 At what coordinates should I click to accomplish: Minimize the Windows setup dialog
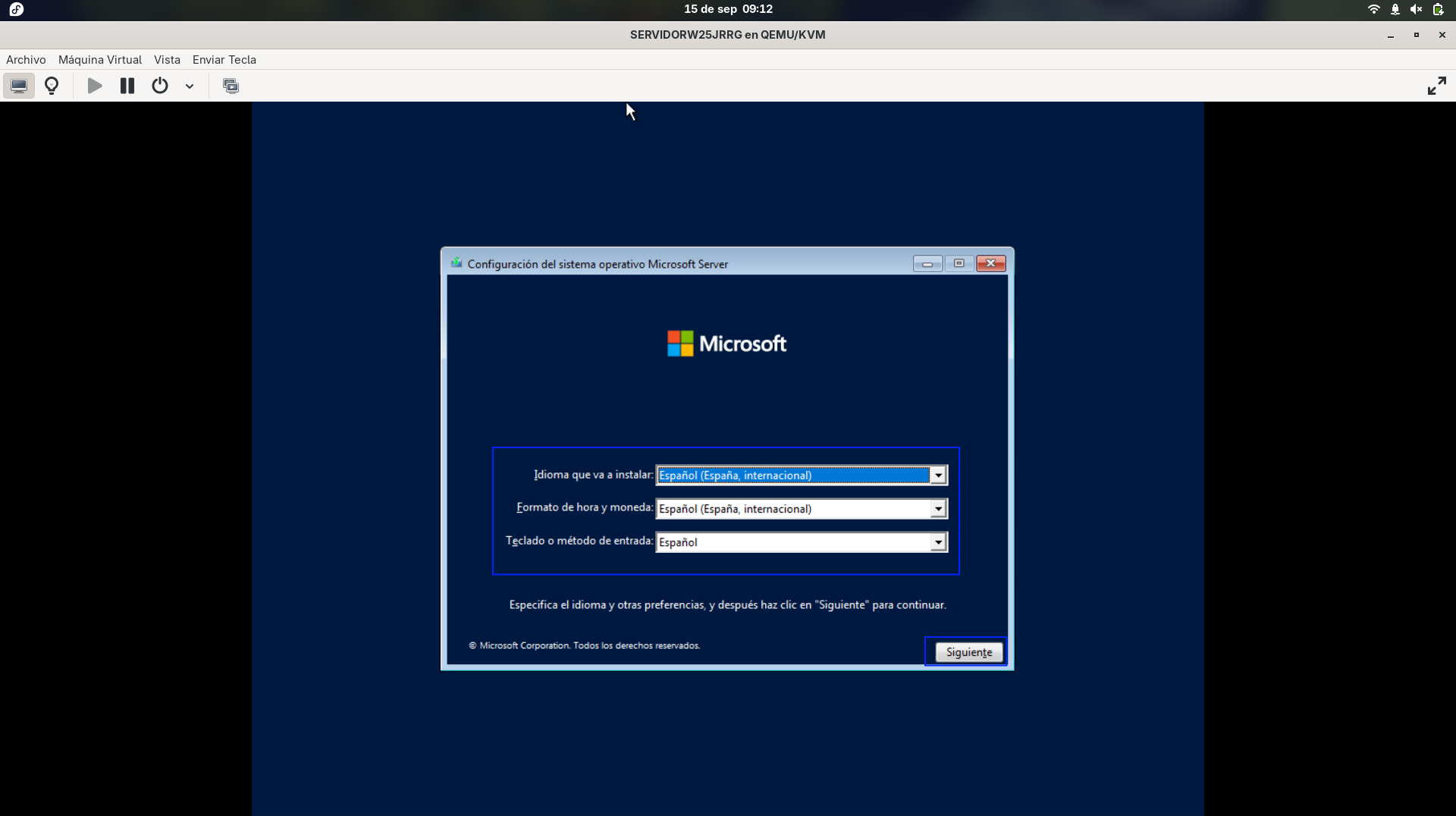pos(927,263)
